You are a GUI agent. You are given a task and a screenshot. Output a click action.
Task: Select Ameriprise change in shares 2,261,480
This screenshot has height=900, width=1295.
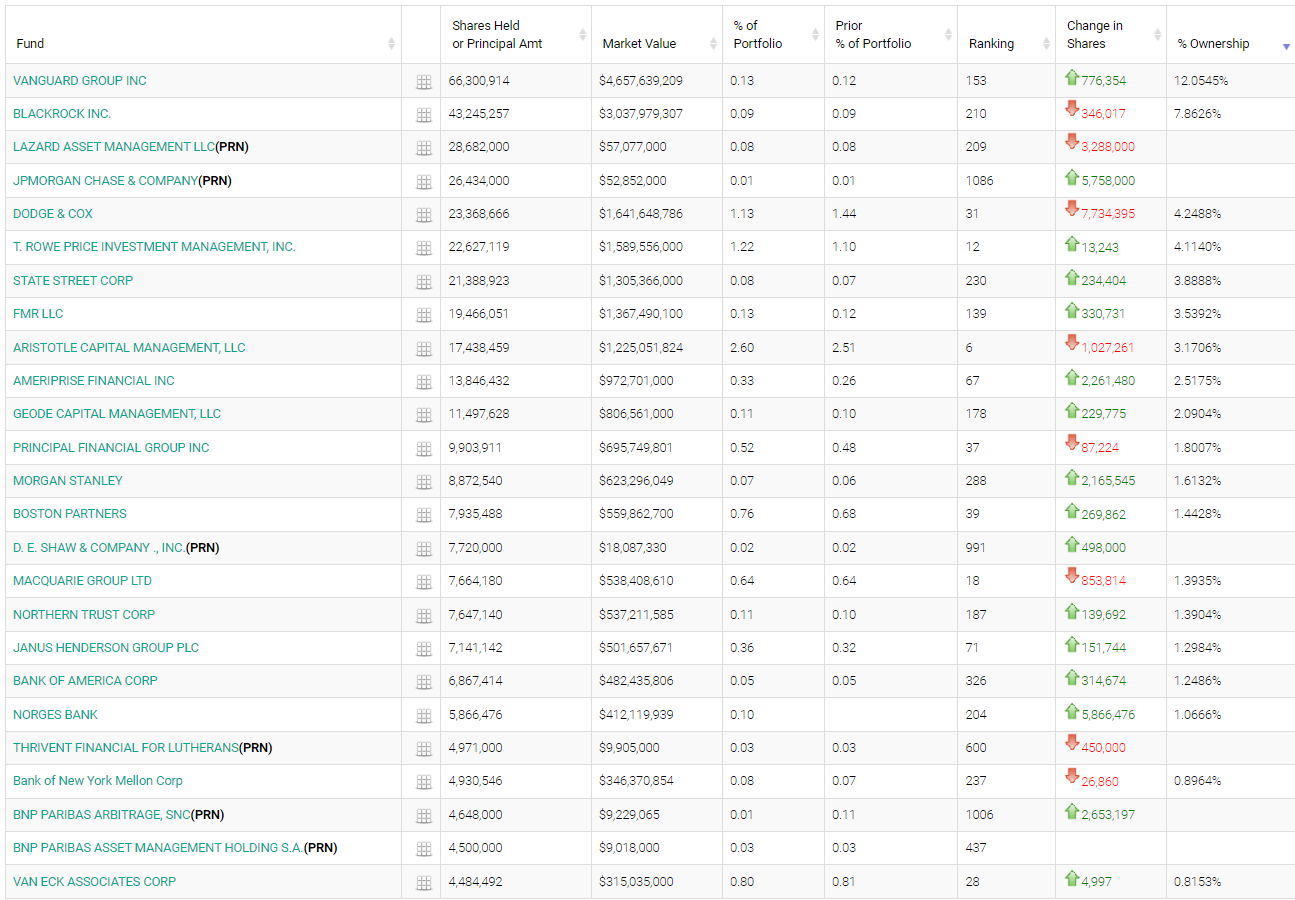pyautogui.click(x=1108, y=381)
